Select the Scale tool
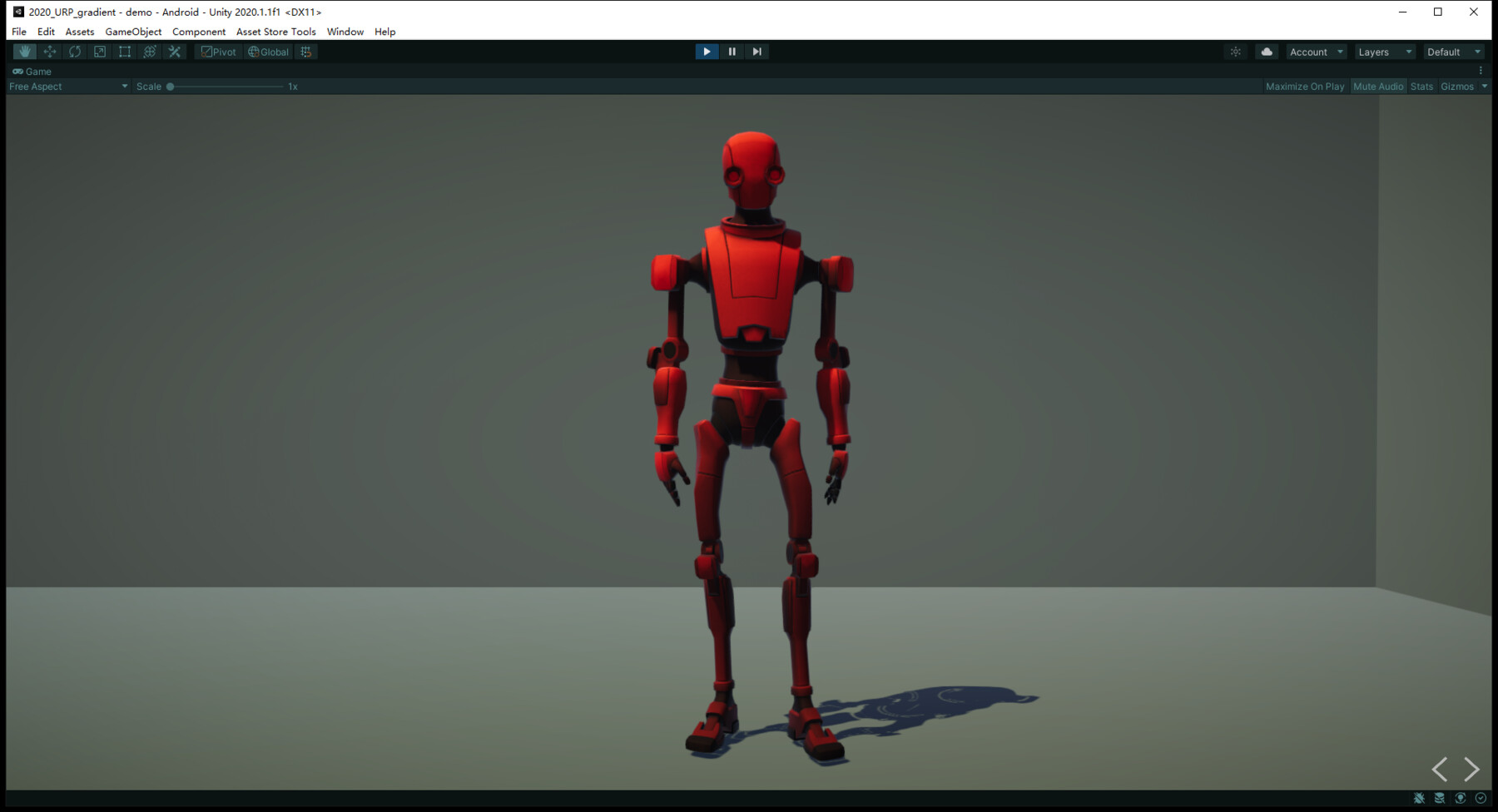 coord(100,51)
